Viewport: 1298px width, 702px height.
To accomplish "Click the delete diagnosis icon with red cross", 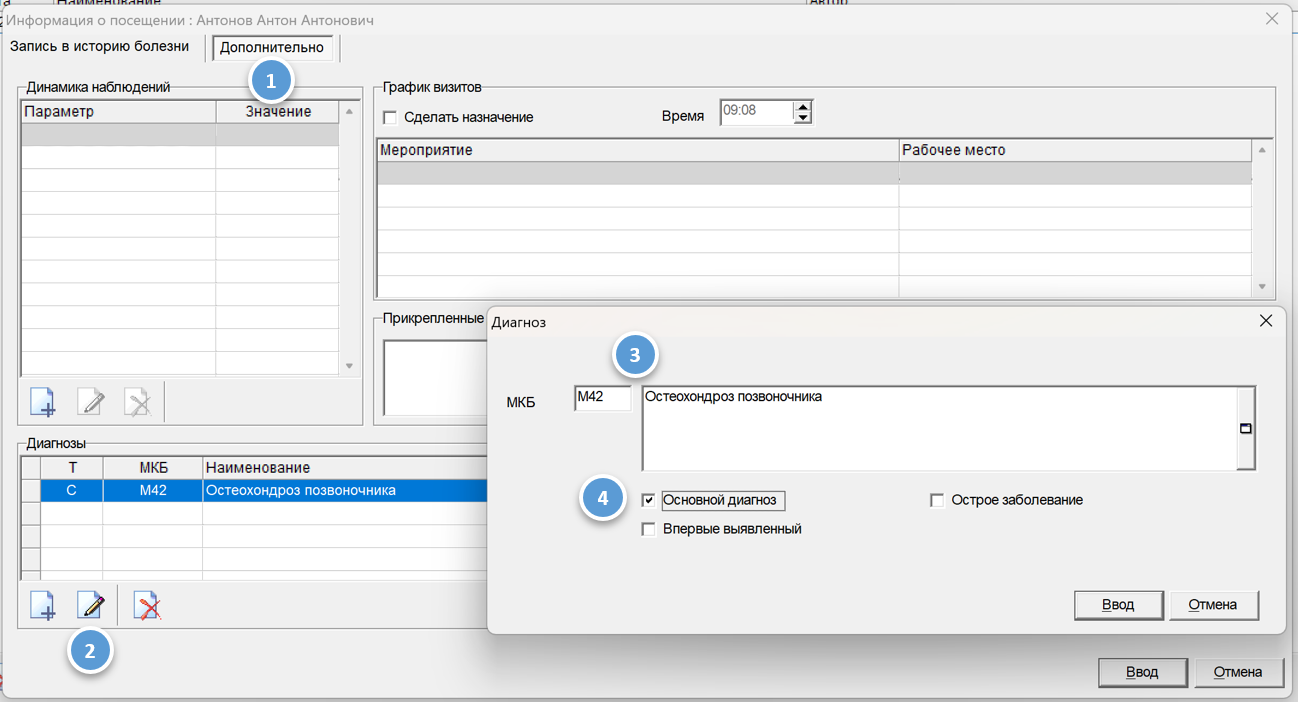I will 147,605.
